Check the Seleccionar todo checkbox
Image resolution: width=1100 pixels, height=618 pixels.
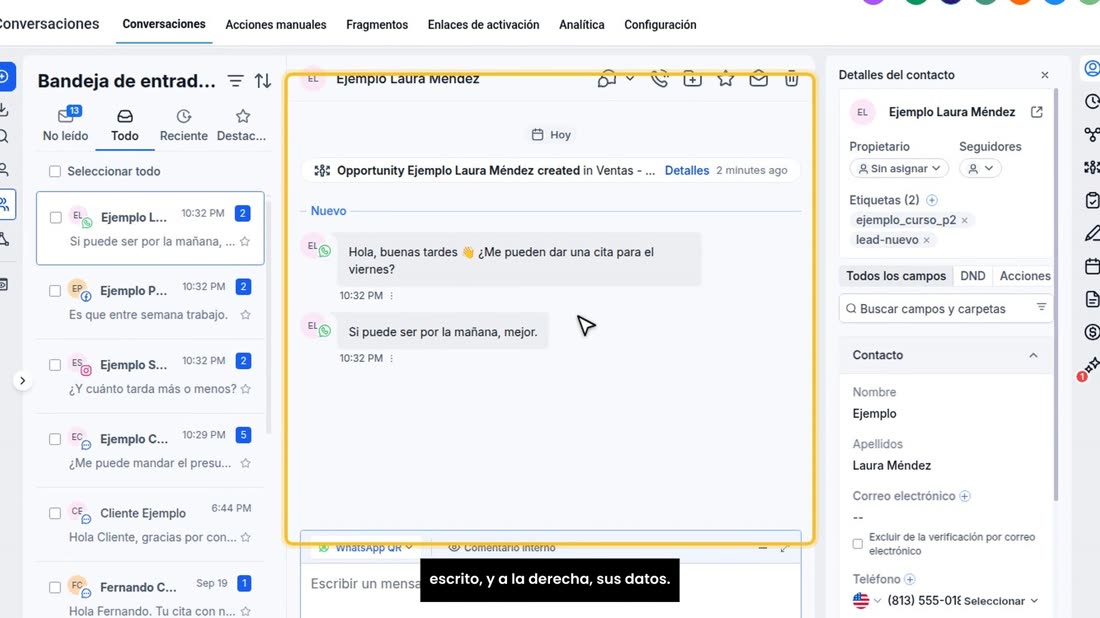click(x=55, y=171)
